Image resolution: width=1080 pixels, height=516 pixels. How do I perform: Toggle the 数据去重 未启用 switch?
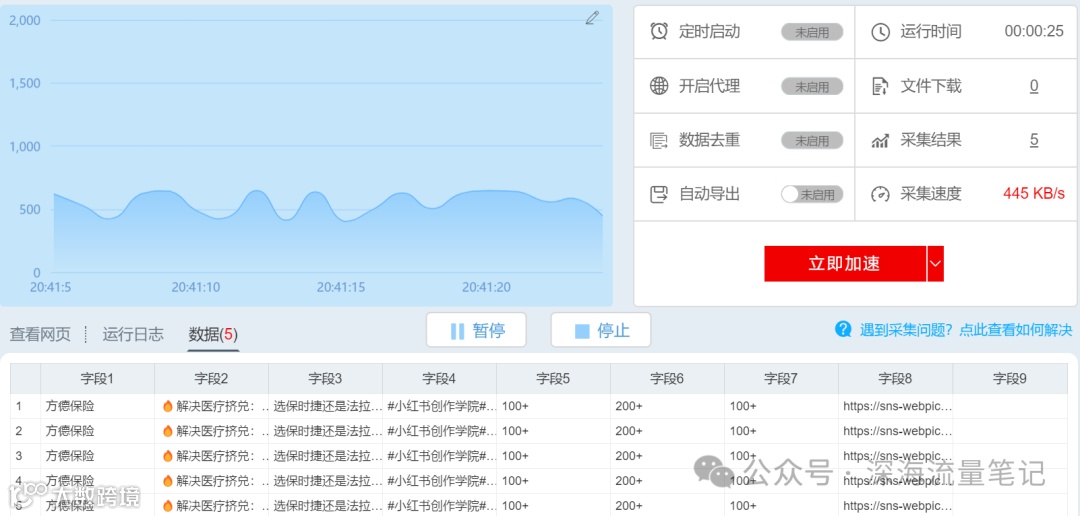(812, 141)
